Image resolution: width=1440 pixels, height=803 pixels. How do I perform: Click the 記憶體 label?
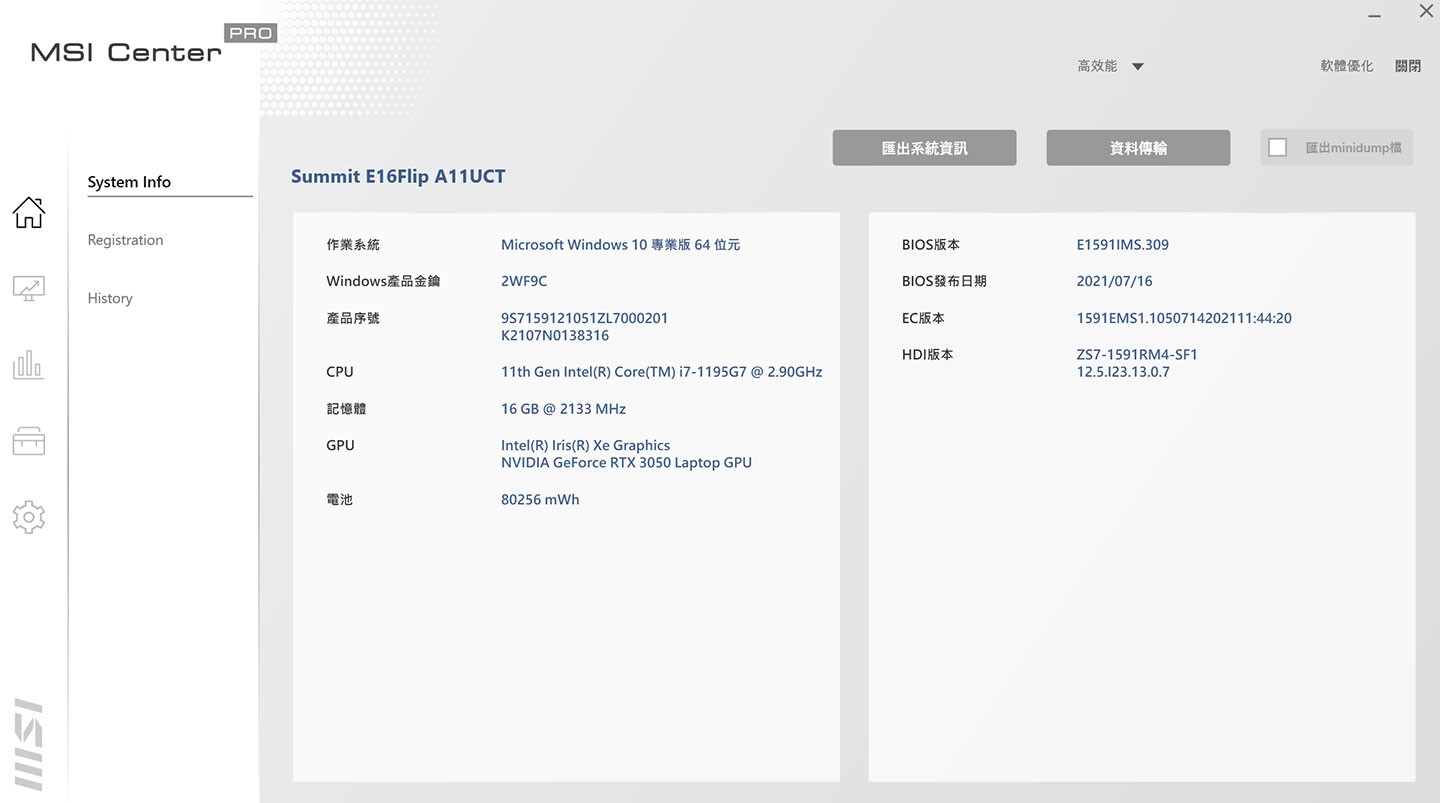(x=346, y=409)
